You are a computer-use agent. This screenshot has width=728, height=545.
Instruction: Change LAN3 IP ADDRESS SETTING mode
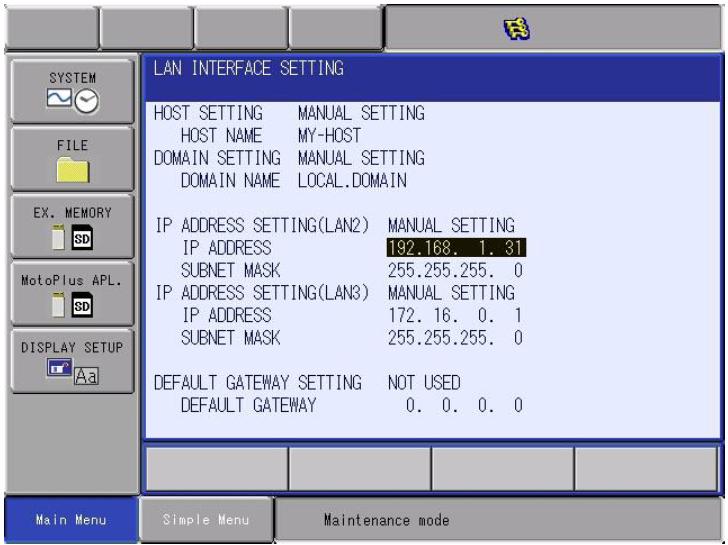[451, 293]
